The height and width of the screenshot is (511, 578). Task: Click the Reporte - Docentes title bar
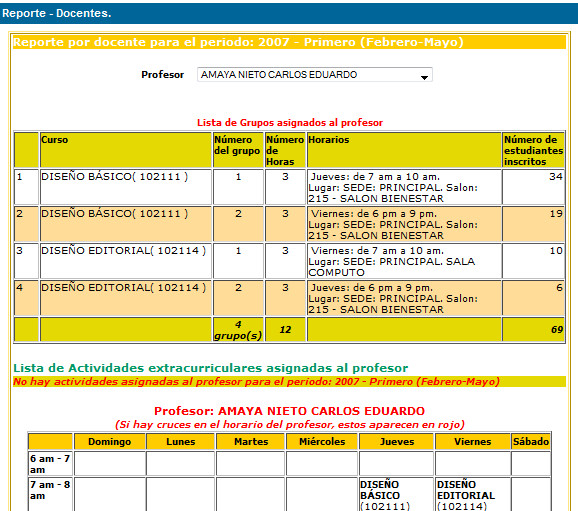289,13
